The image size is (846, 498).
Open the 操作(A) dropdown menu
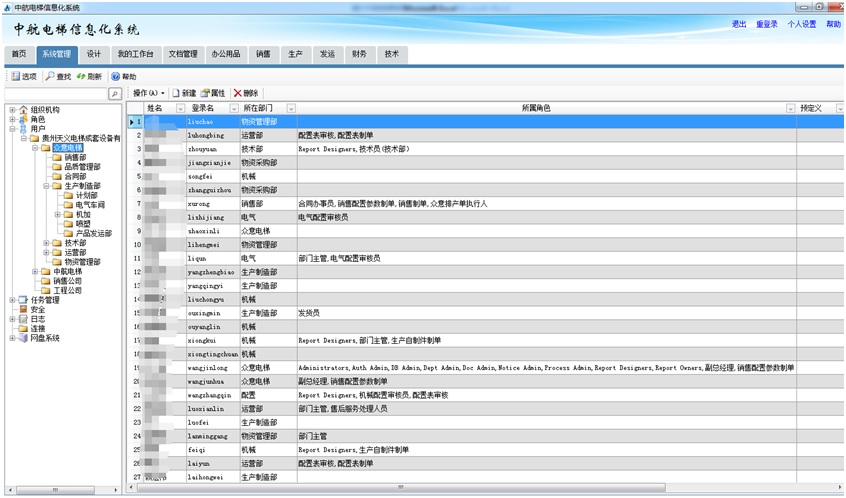point(149,93)
